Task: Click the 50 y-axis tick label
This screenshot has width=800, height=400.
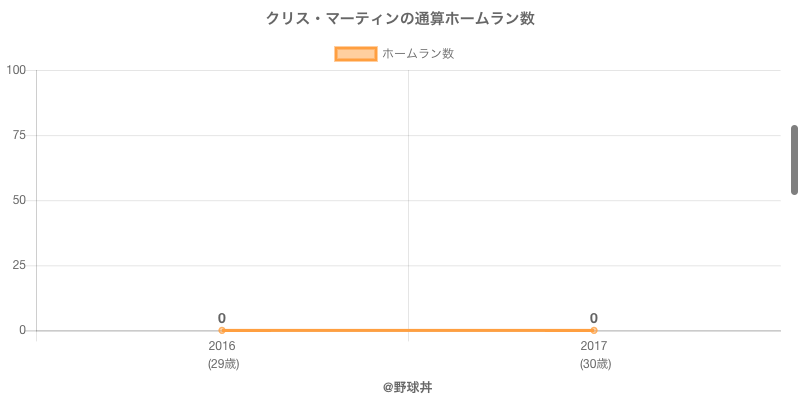Action: 19,201
